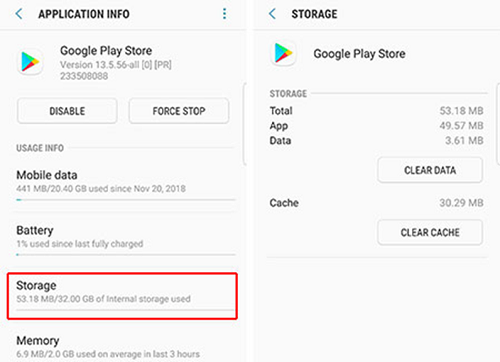This screenshot has width=500, height=362.
Task: Clear cache of Google Play Store
Action: click(x=430, y=232)
